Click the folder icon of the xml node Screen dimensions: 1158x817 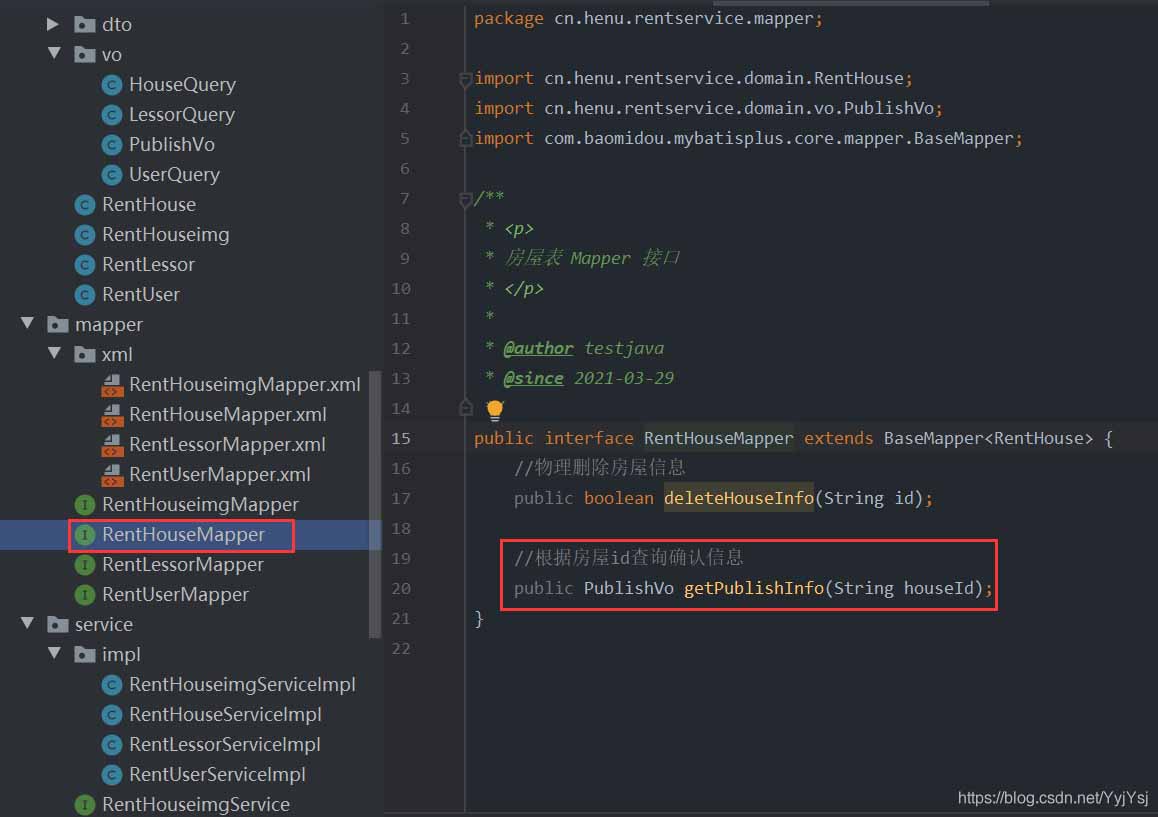(x=83, y=354)
